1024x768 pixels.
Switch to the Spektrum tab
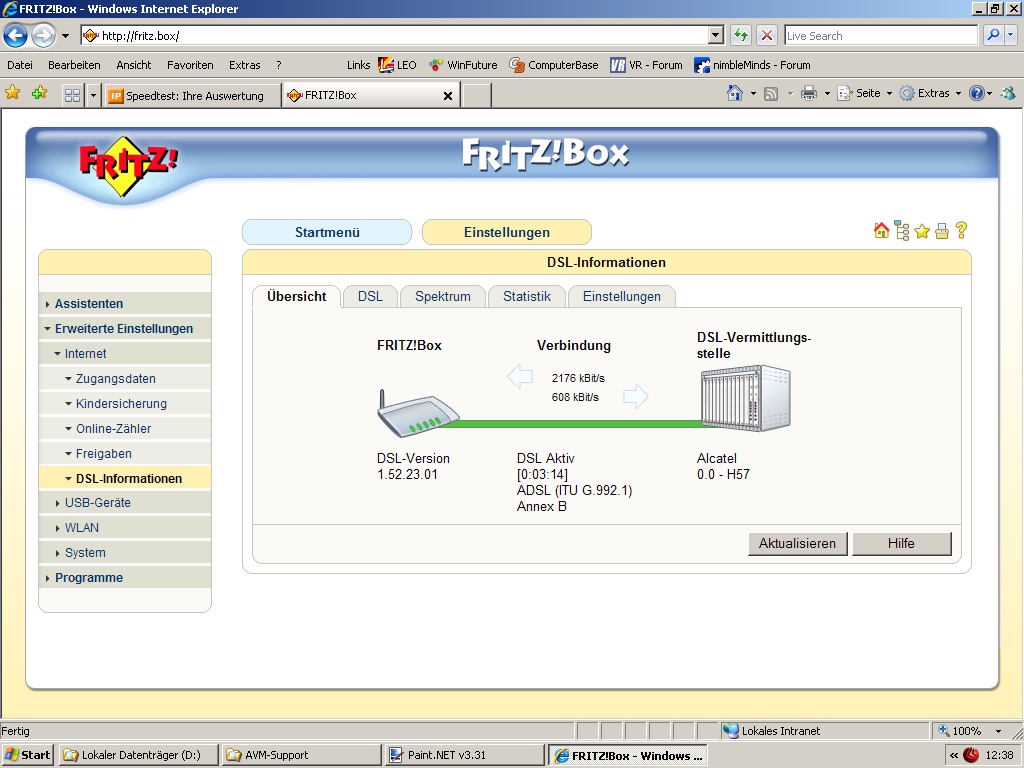(x=443, y=296)
